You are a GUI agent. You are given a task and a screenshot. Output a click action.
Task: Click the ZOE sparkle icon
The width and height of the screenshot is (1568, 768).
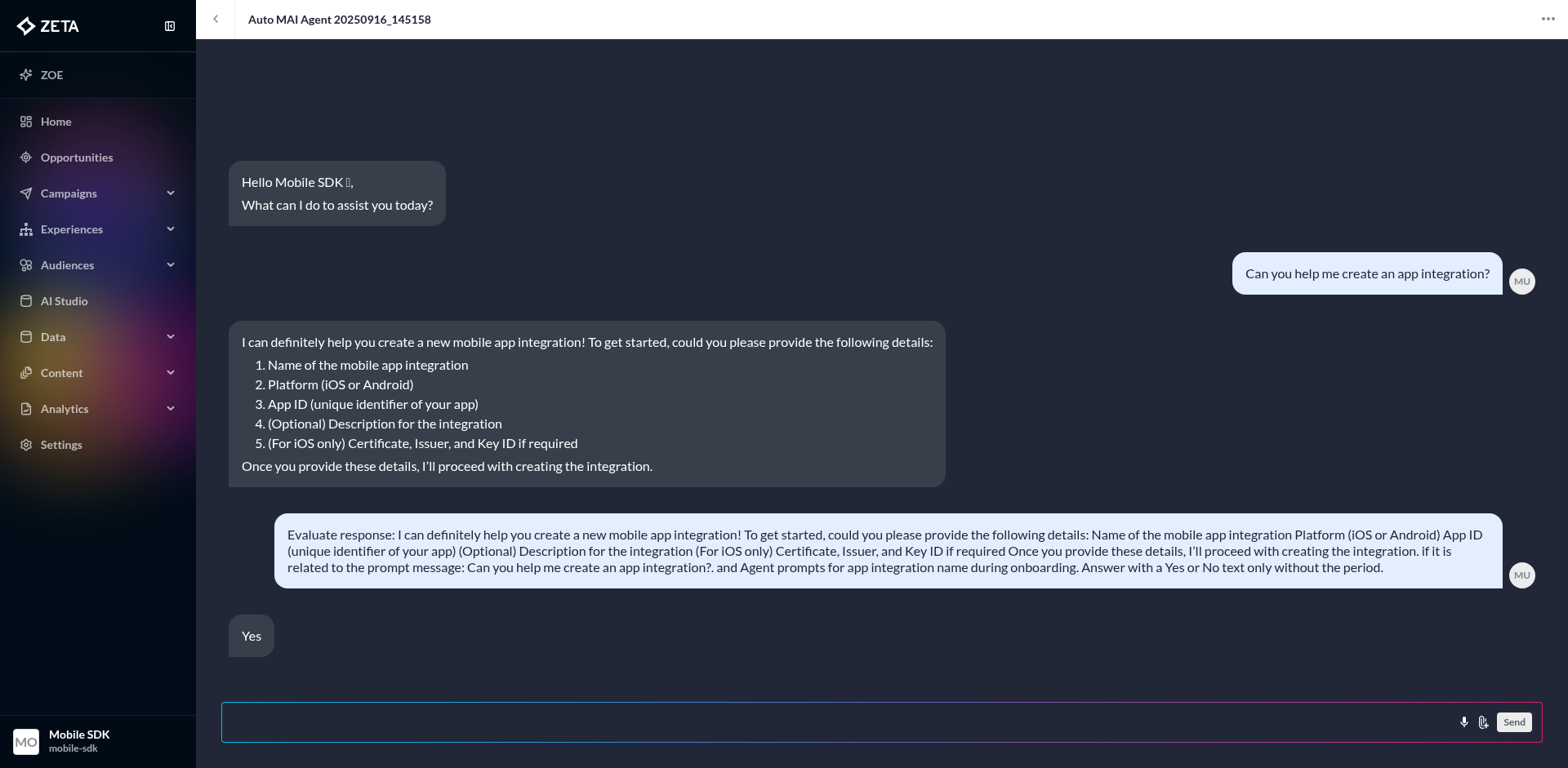tap(26, 75)
